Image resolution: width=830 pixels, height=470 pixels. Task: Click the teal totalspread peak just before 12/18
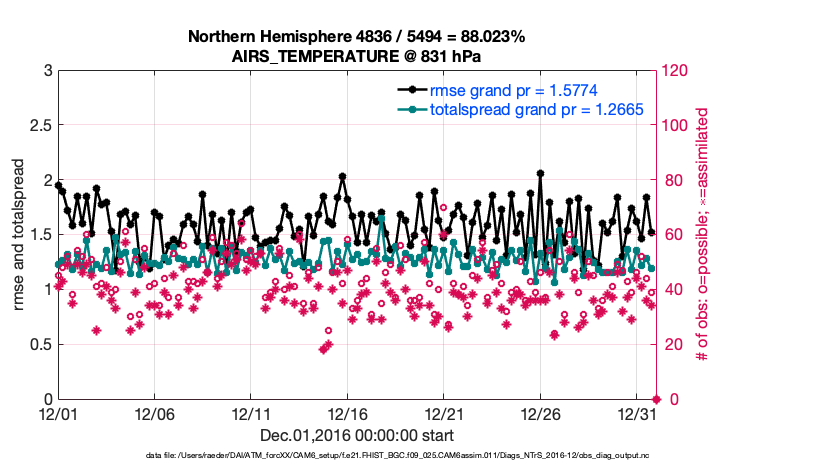pos(381,218)
